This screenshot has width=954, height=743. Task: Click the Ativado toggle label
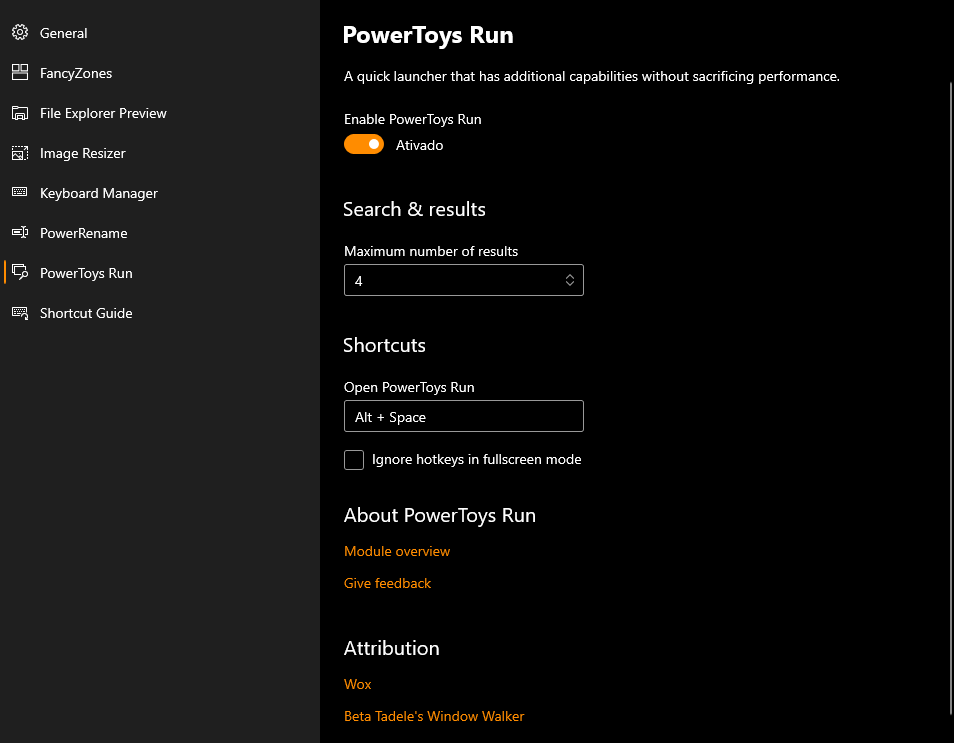(x=419, y=145)
